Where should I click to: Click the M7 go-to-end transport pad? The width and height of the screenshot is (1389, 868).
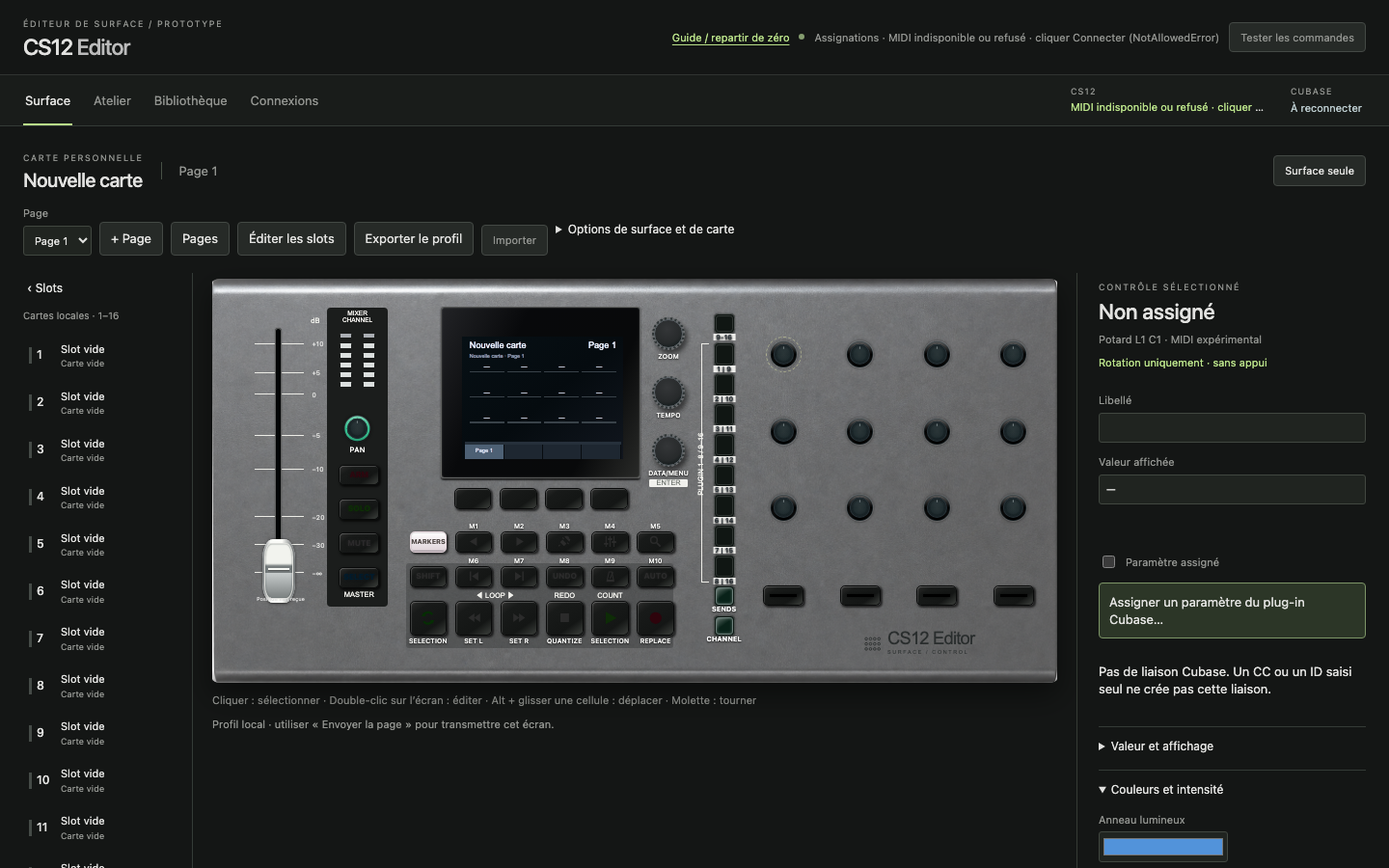click(x=519, y=577)
